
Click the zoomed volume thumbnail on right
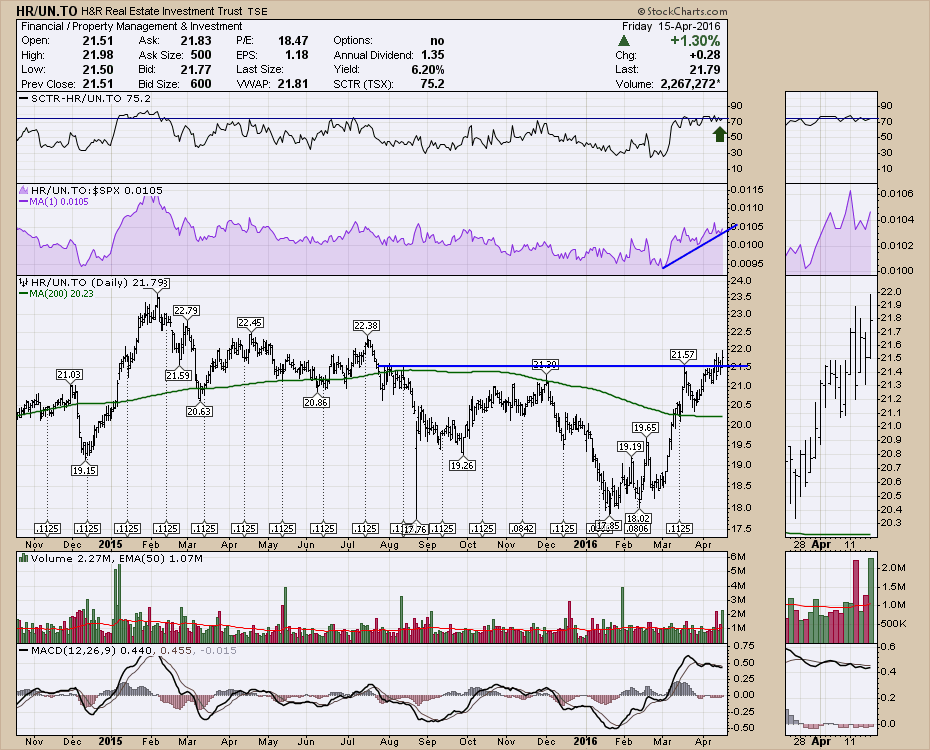pos(829,600)
